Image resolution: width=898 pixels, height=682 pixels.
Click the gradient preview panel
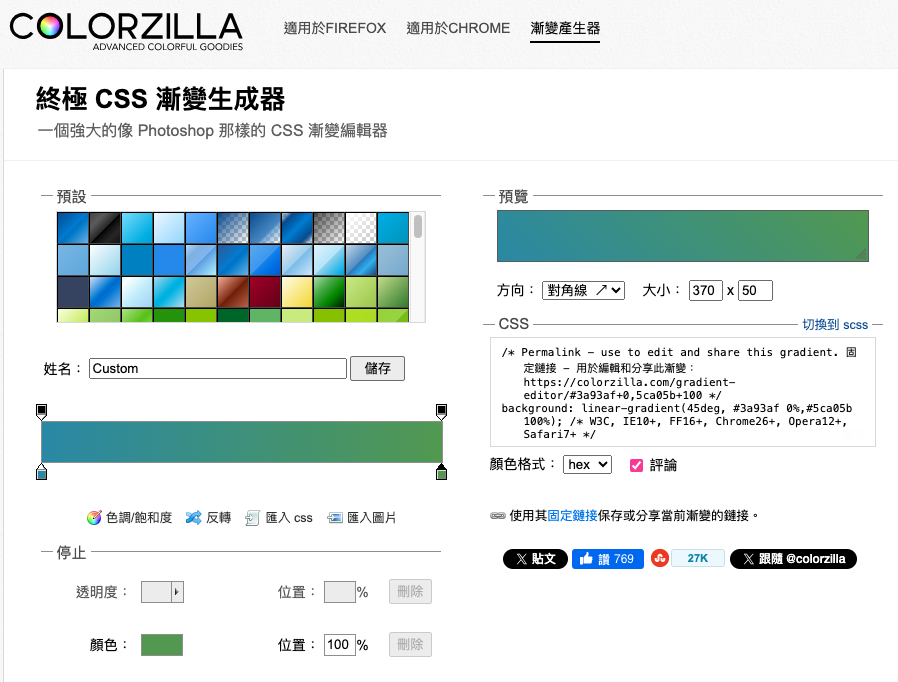[x=683, y=236]
